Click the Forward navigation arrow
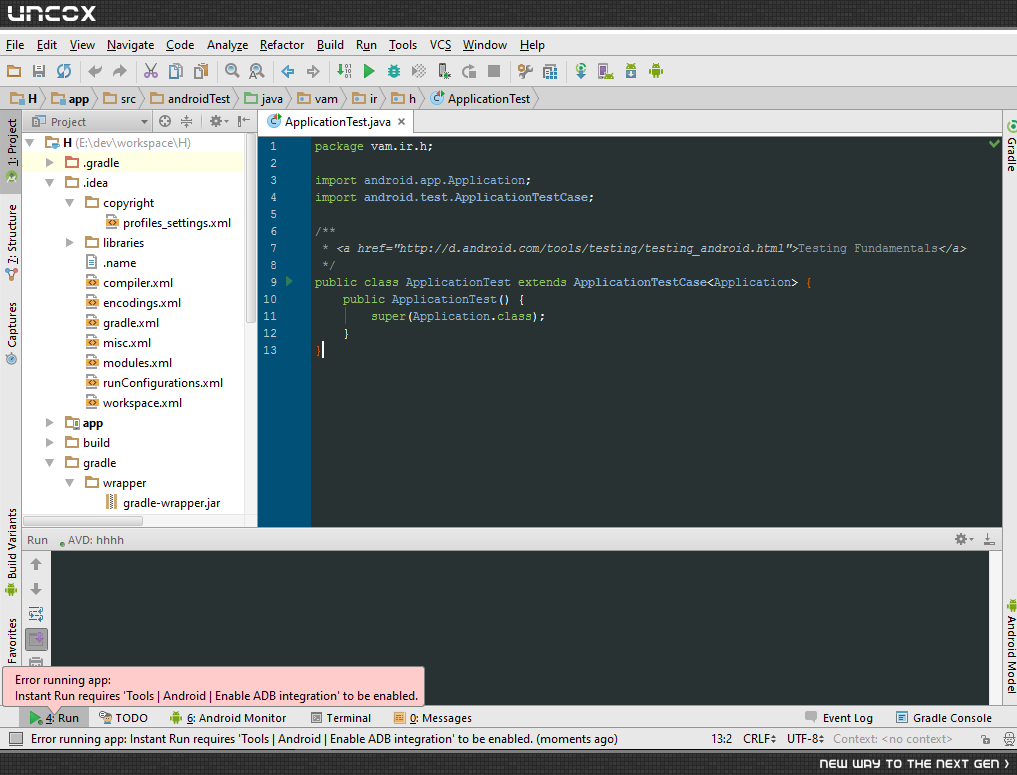 pyautogui.click(x=313, y=71)
